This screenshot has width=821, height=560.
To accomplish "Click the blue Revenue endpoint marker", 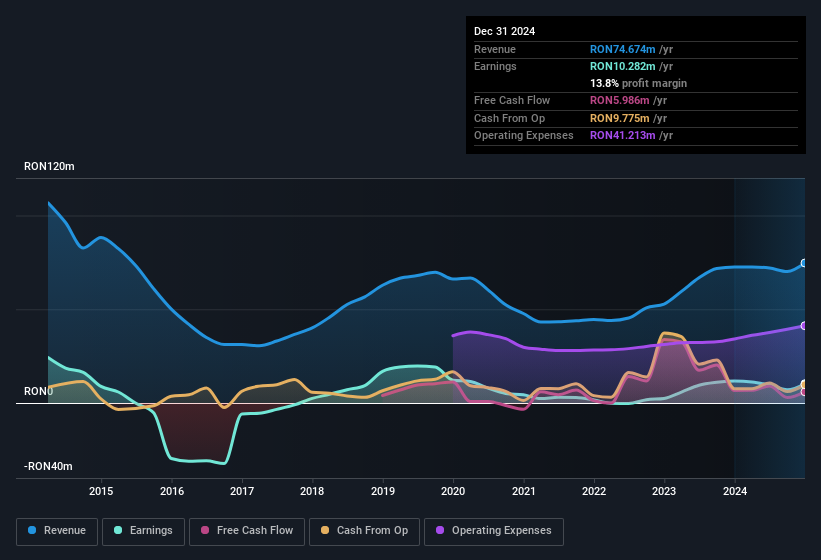I will click(x=804, y=263).
